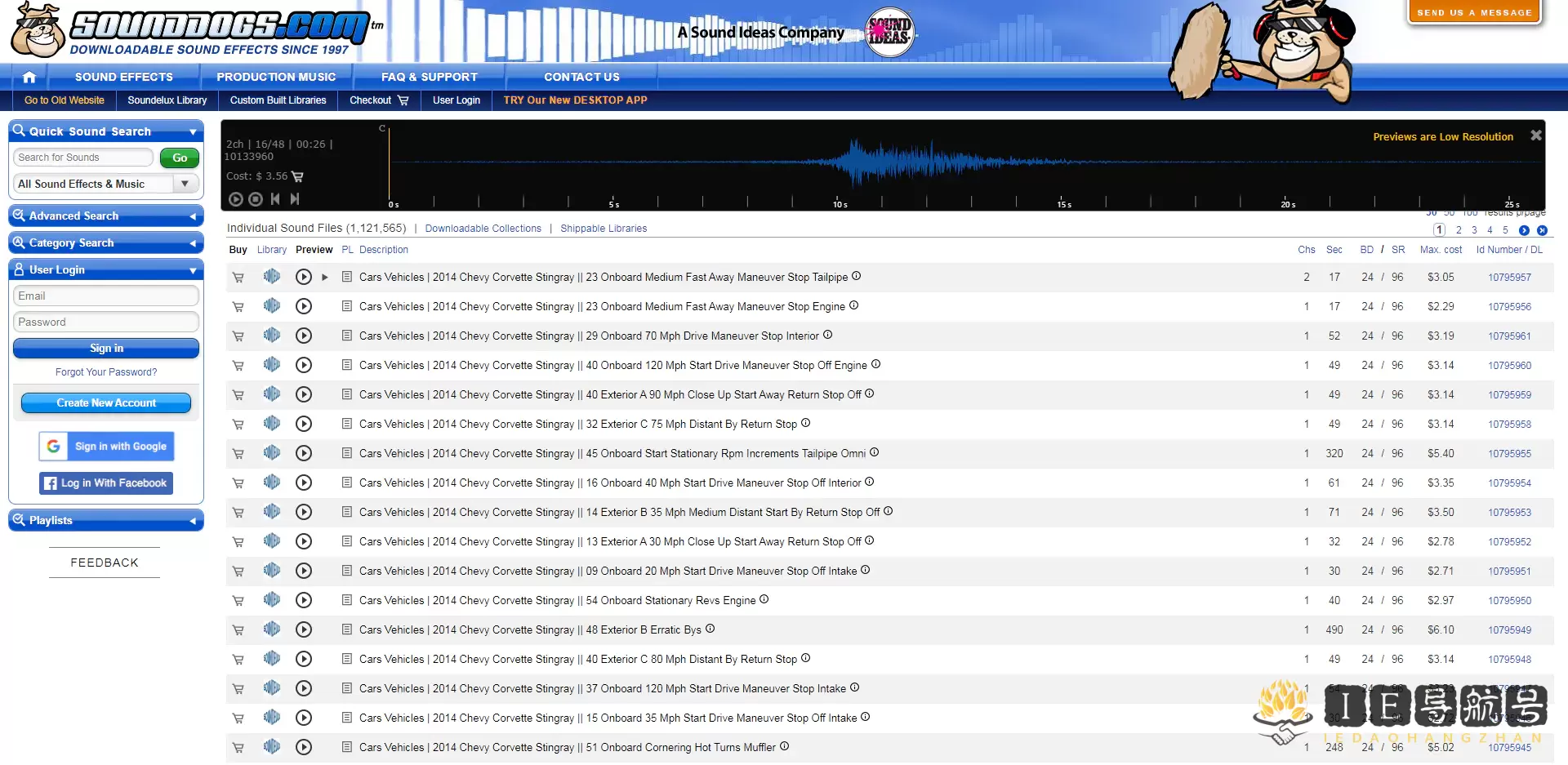
Task: Open the Production Music menu
Action: tap(276, 77)
